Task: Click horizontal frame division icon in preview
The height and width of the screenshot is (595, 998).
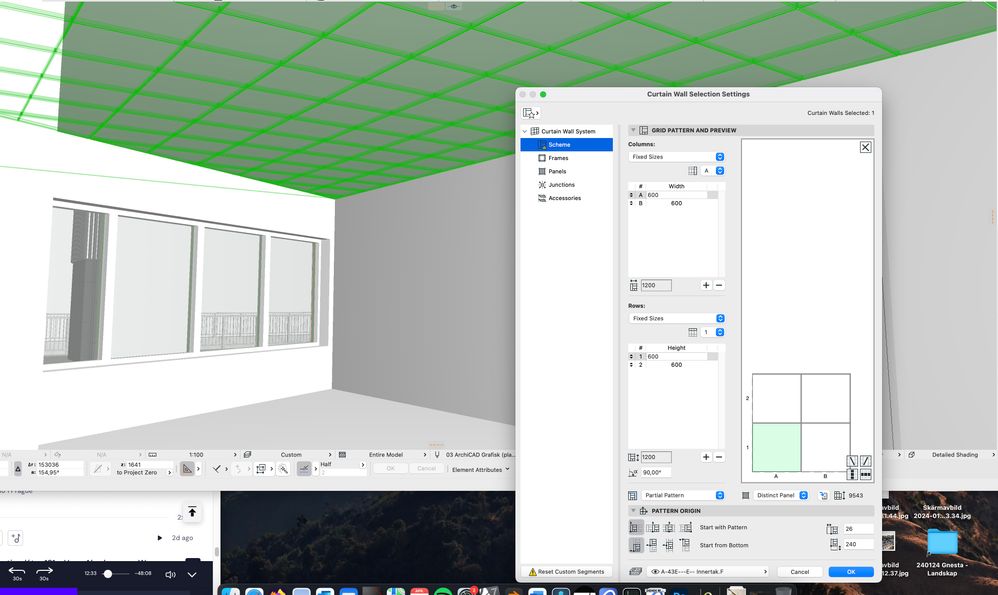Action: pos(866,475)
